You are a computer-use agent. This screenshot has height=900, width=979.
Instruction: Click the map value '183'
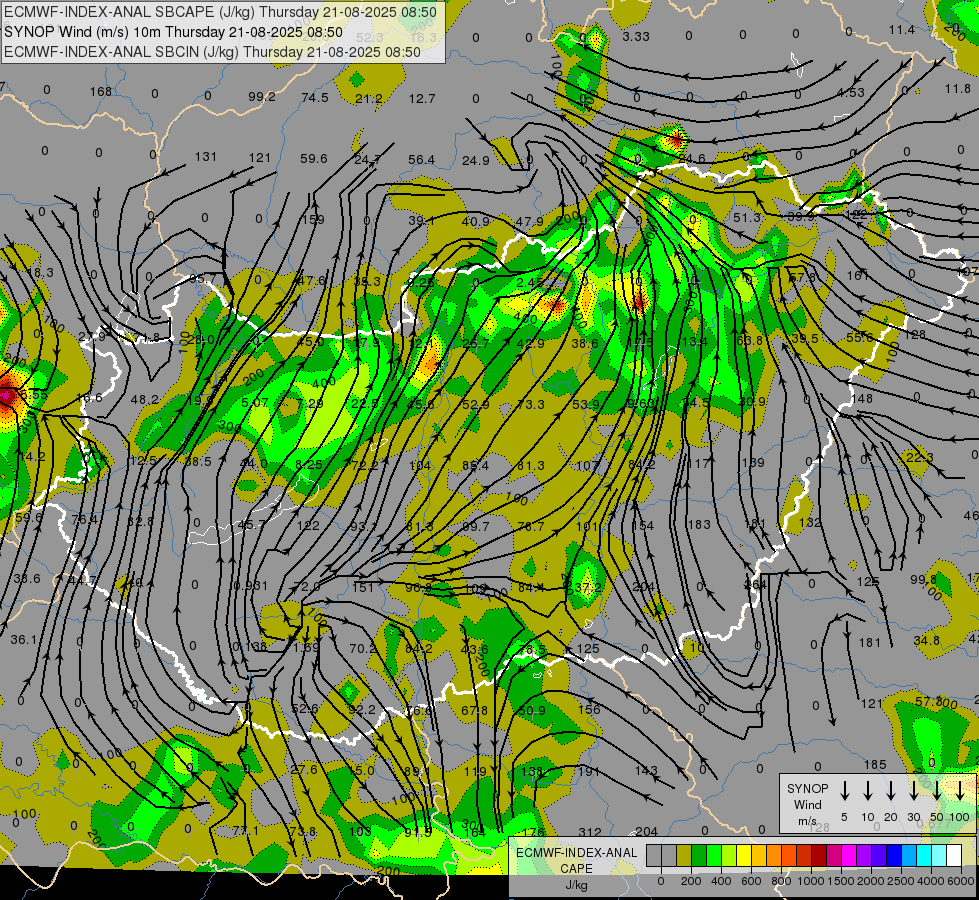tap(699, 525)
